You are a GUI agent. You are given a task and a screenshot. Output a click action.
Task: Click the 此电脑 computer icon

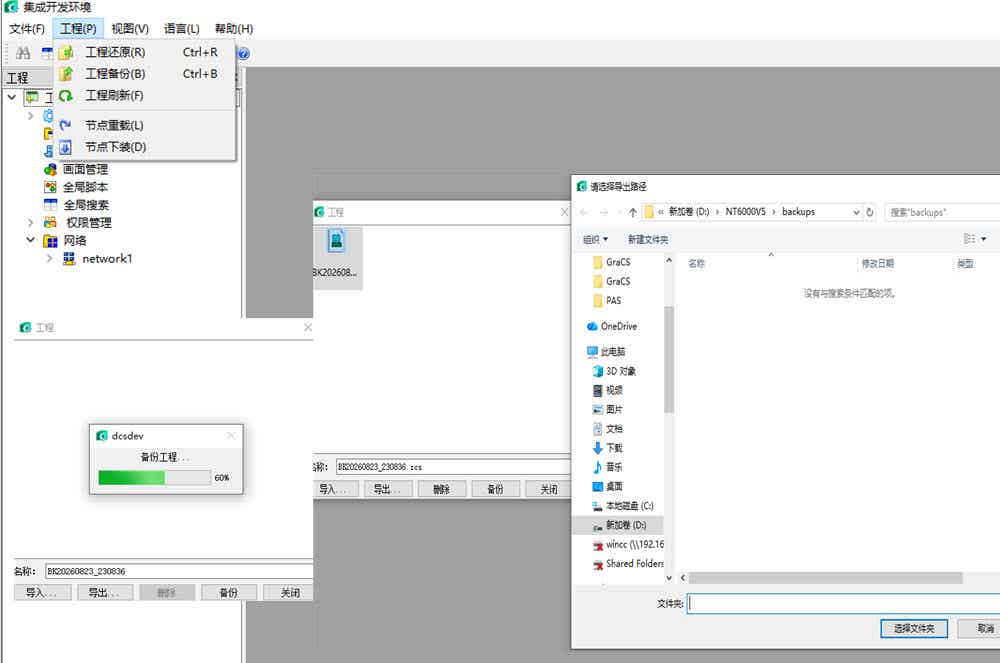(592, 351)
